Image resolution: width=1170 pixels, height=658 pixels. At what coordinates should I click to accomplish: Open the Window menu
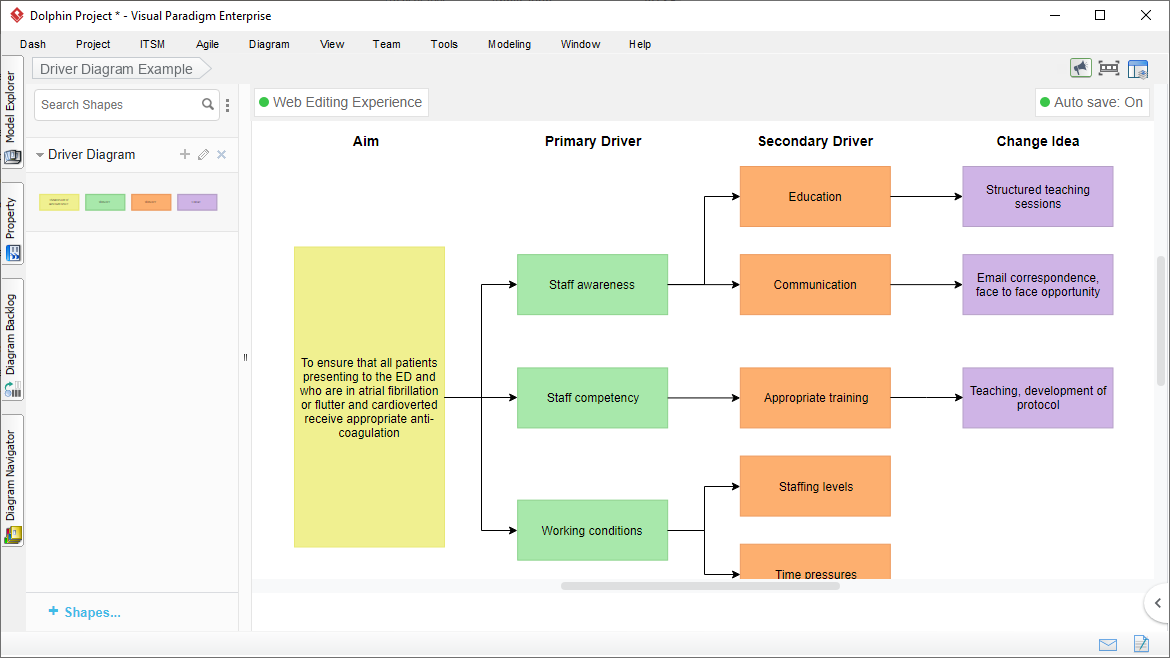point(581,44)
